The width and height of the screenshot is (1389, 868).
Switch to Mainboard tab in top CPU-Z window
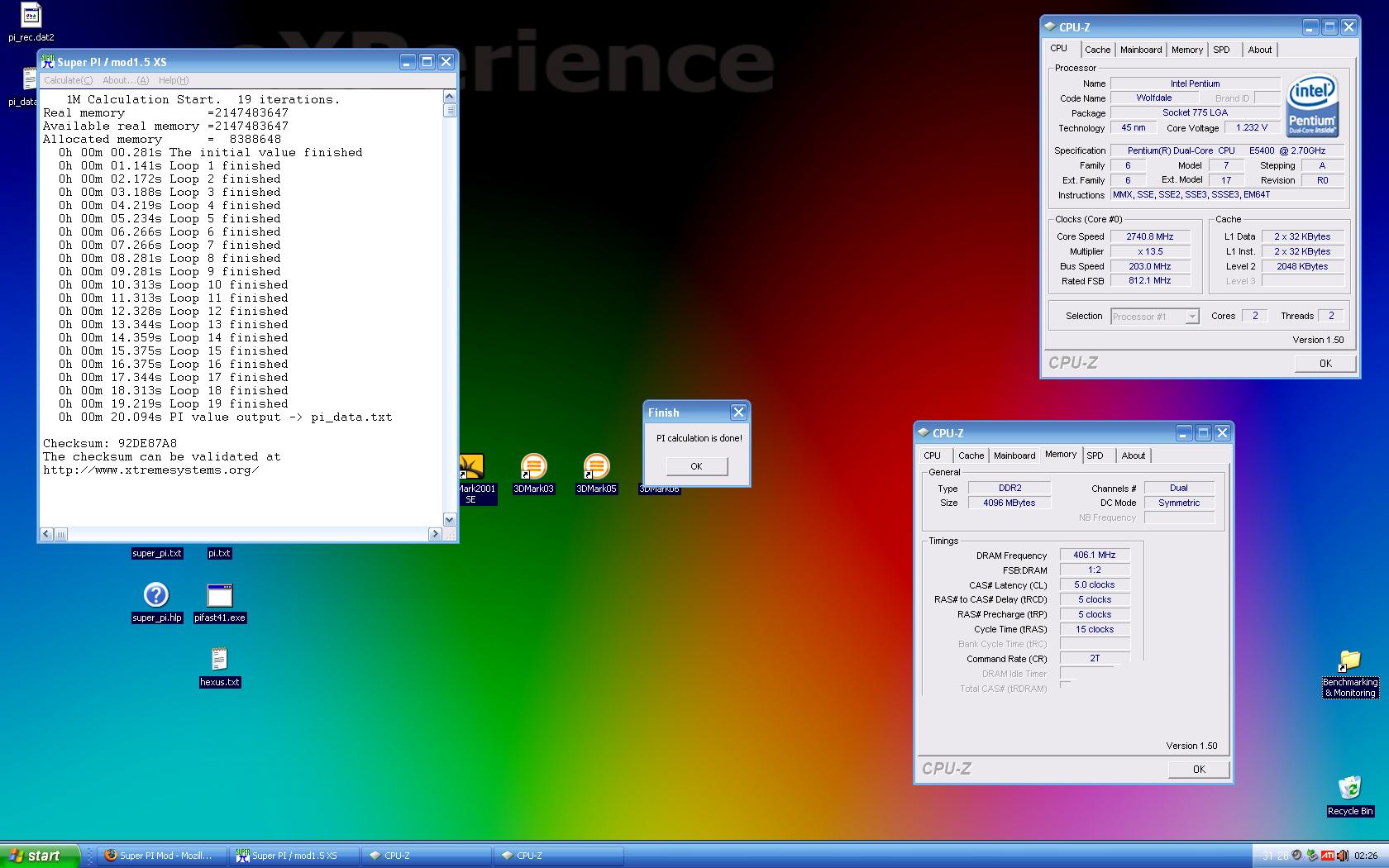coord(1141,50)
